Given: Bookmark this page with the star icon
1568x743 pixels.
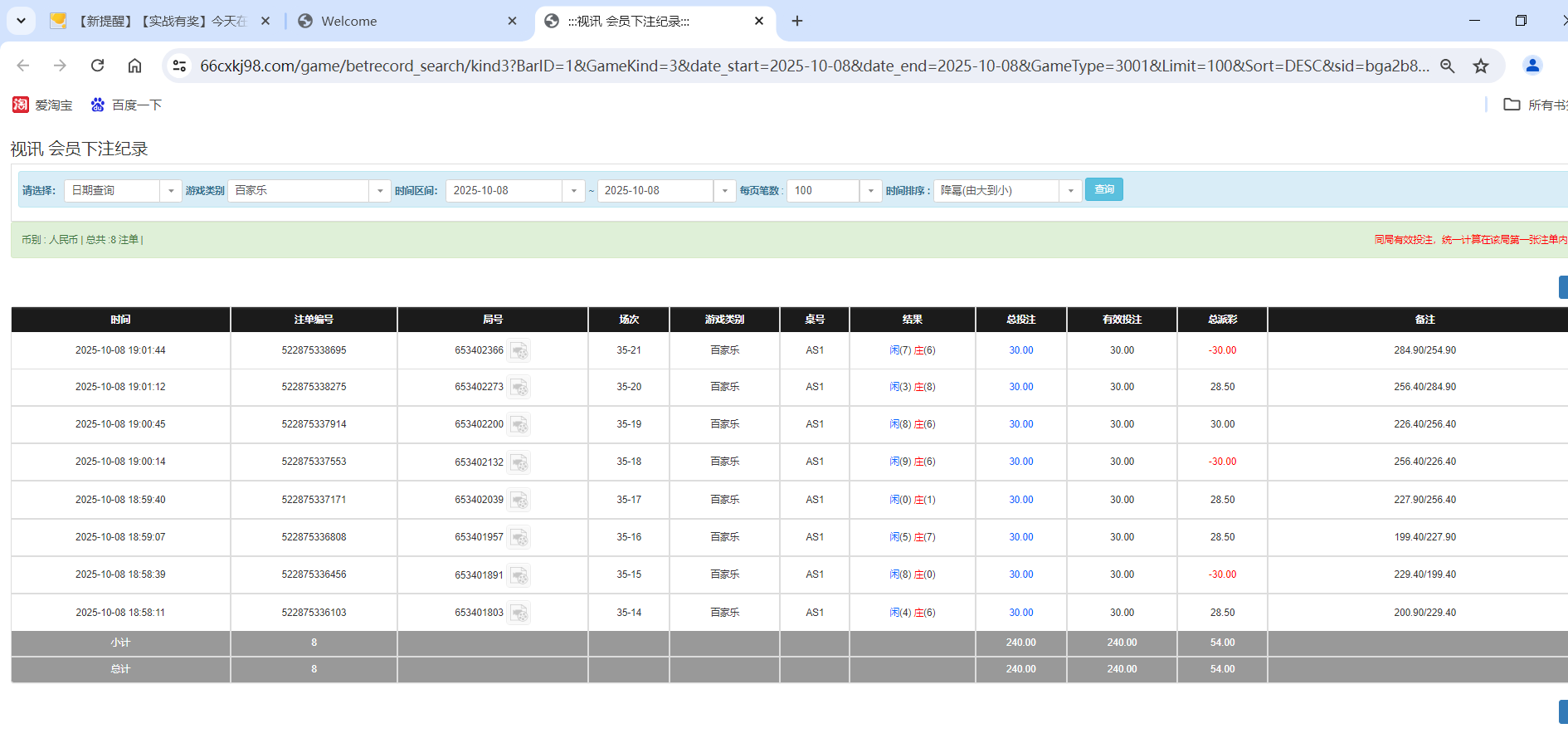Looking at the screenshot, I should pos(1481,66).
